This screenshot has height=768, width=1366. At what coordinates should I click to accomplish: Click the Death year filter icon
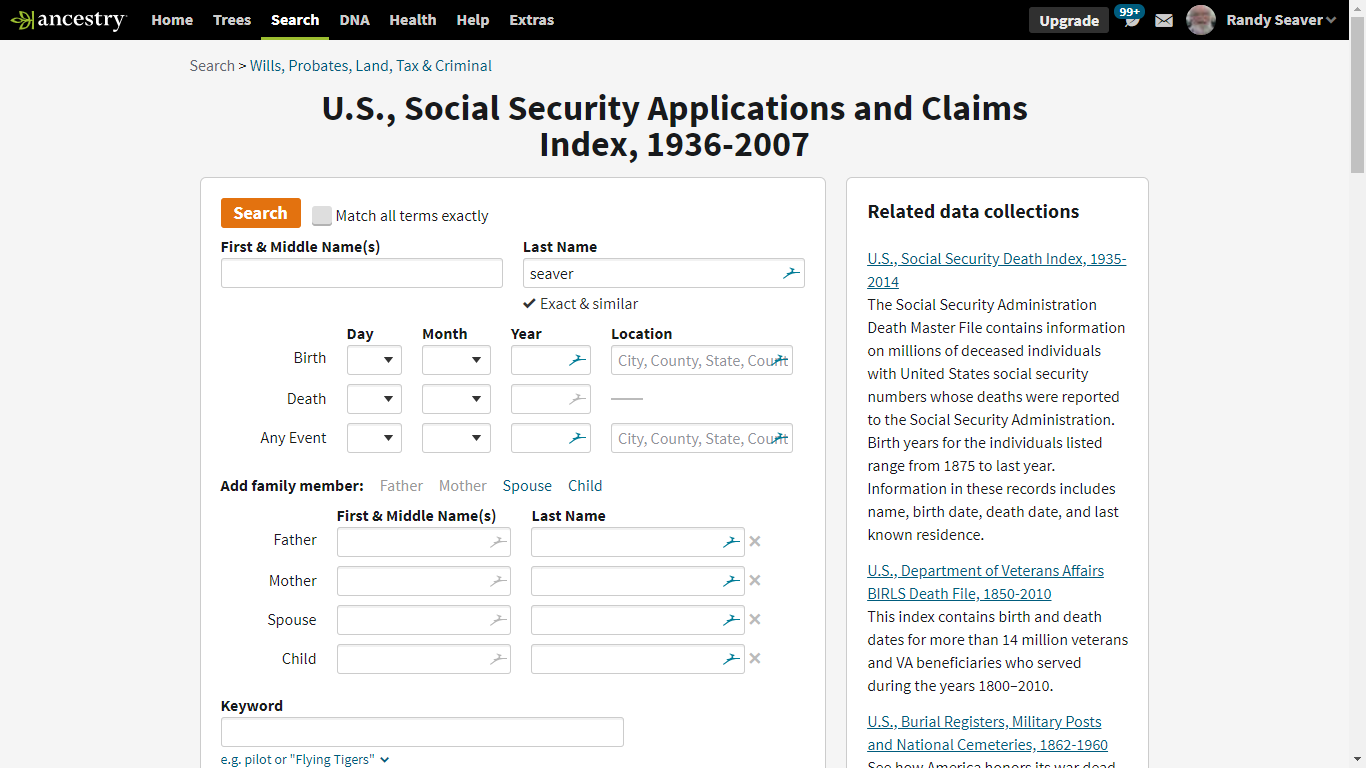click(577, 399)
